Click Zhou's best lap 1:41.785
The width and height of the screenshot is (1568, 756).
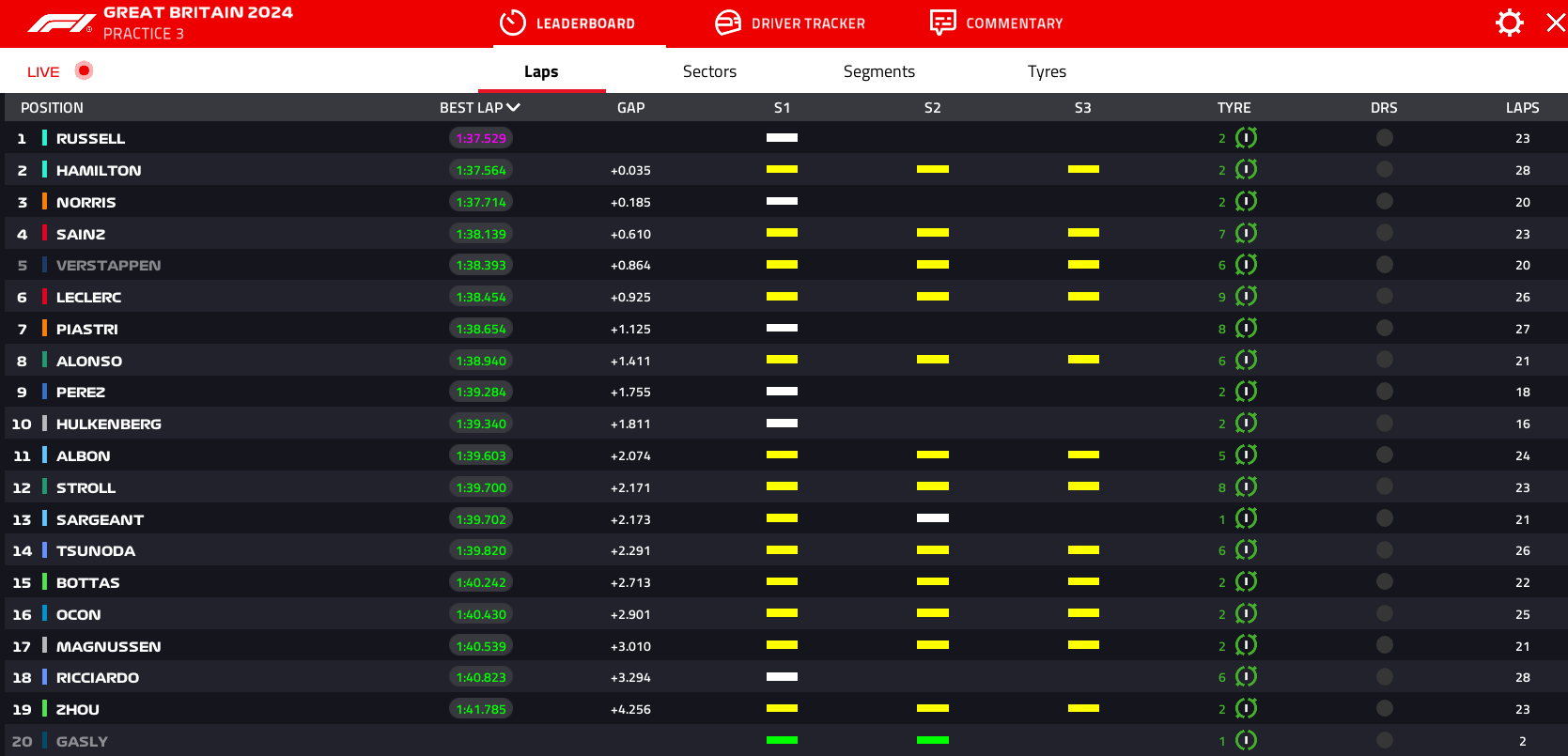tap(481, 709)
